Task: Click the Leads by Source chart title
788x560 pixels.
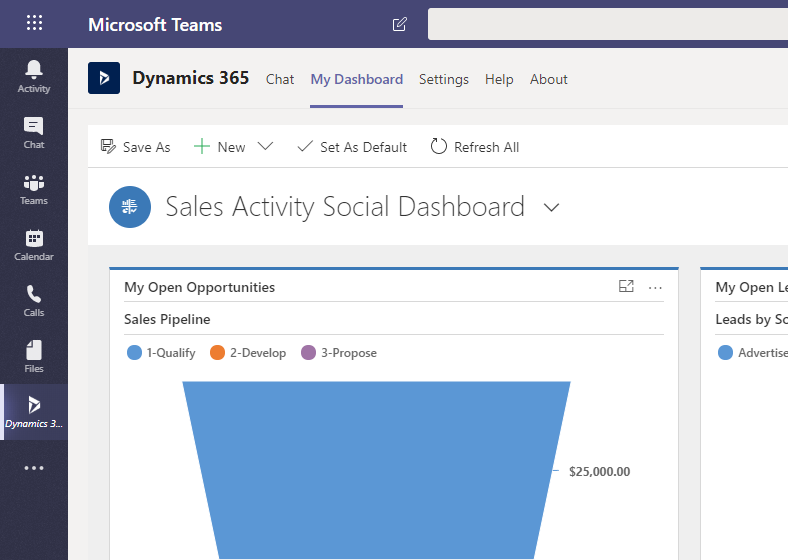Action: coord(752,319)
